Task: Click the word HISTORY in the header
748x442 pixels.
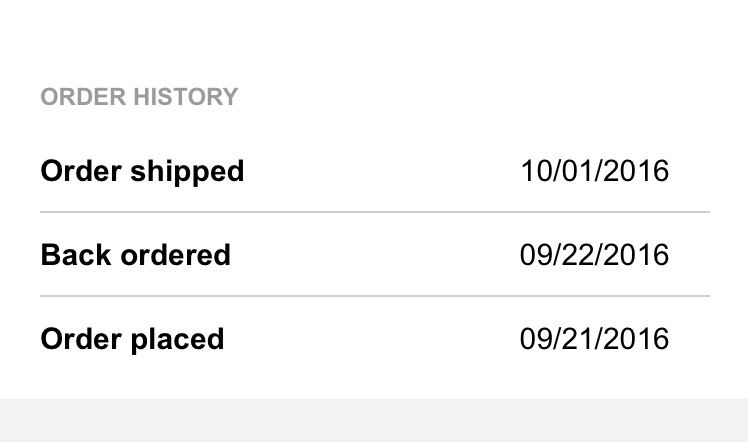Action: click(186, 97)
